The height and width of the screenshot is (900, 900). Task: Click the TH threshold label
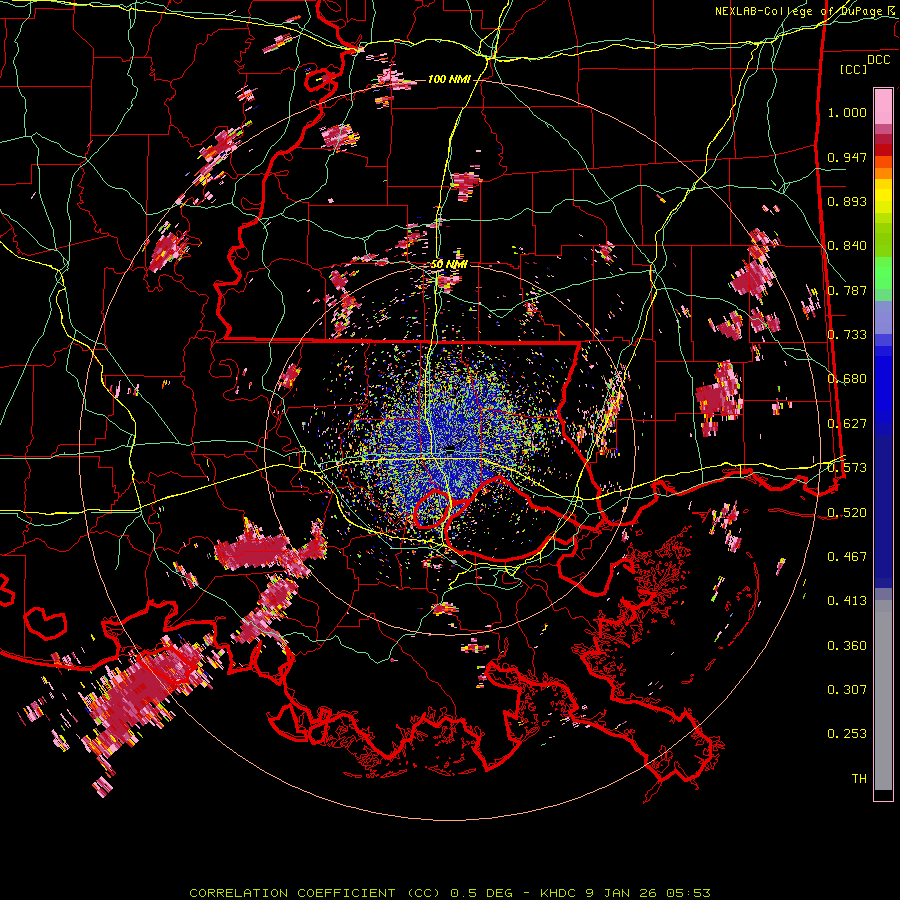(x=859, y=779)
